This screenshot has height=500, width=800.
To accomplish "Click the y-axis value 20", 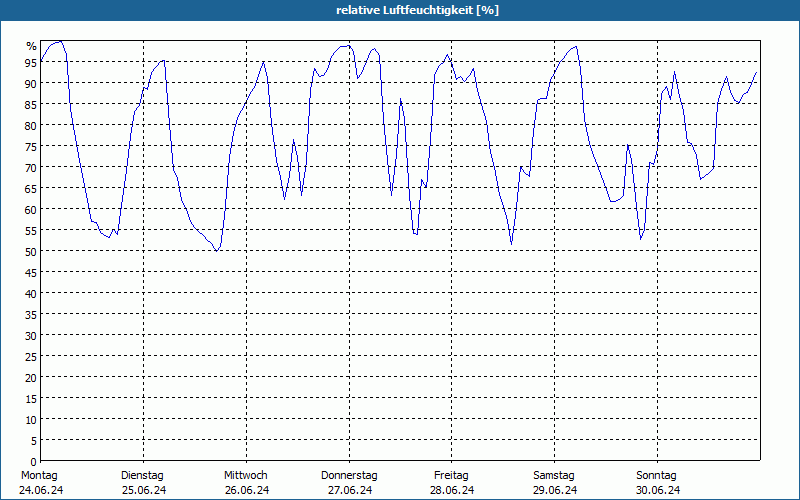I will coord(31,378).
